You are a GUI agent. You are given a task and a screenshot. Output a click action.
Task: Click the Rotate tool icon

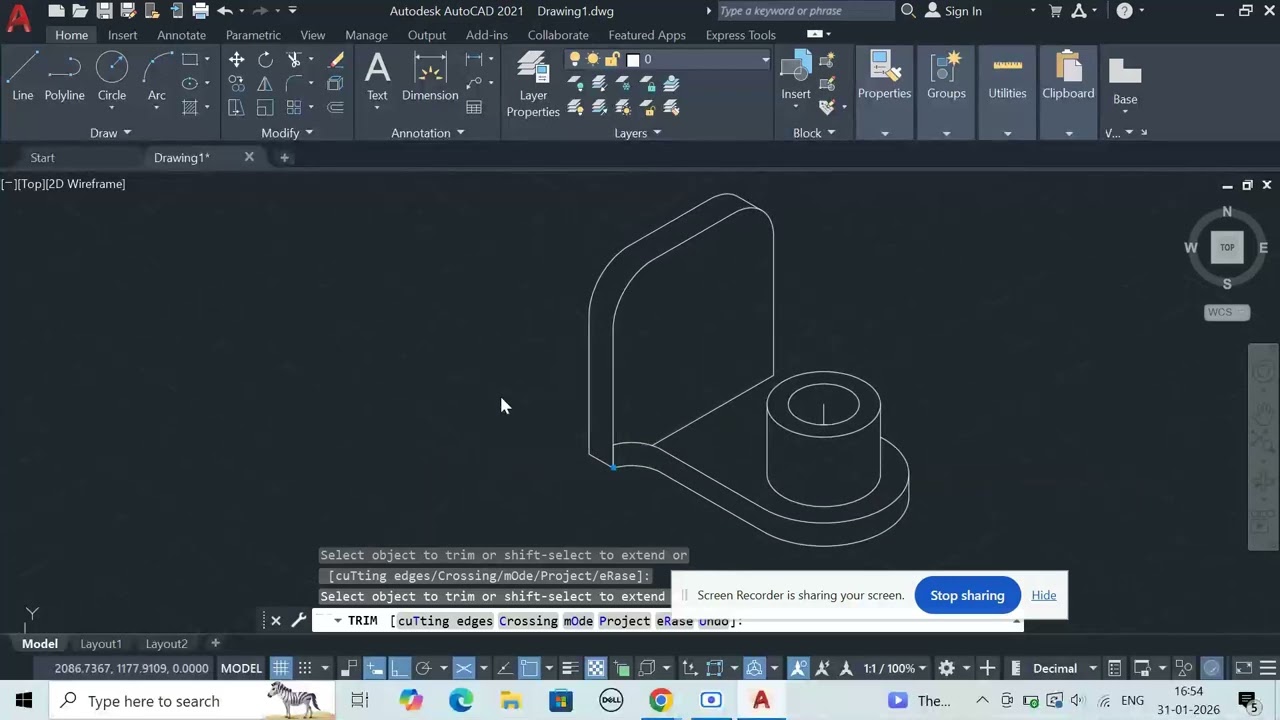click(x=265, y=60)
